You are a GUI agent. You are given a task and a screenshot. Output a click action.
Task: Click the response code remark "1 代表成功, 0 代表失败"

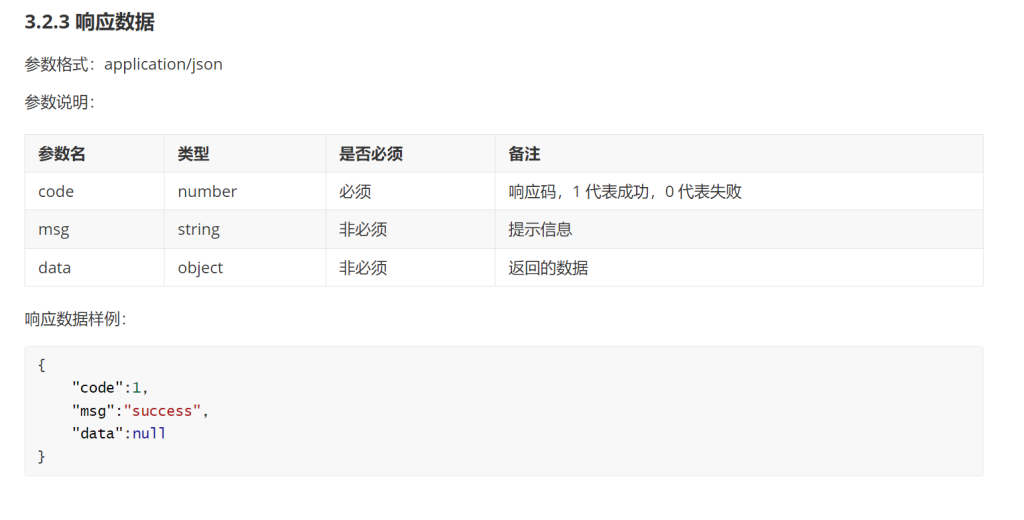coord(625,191)
